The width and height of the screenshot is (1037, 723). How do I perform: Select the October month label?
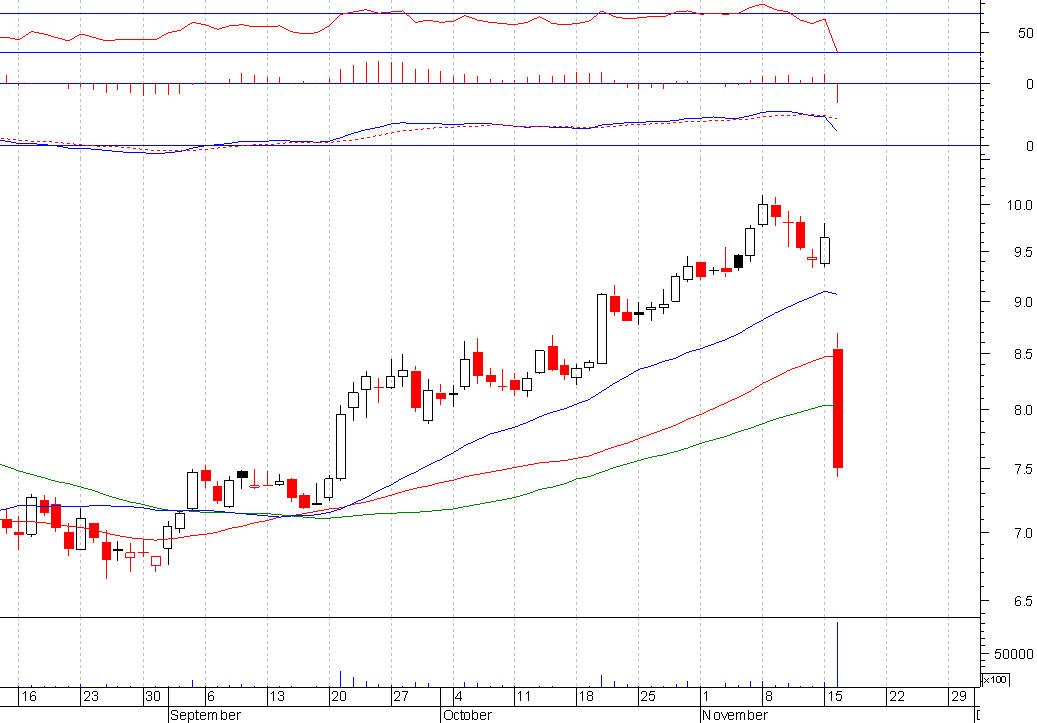(x=468, y=715)
